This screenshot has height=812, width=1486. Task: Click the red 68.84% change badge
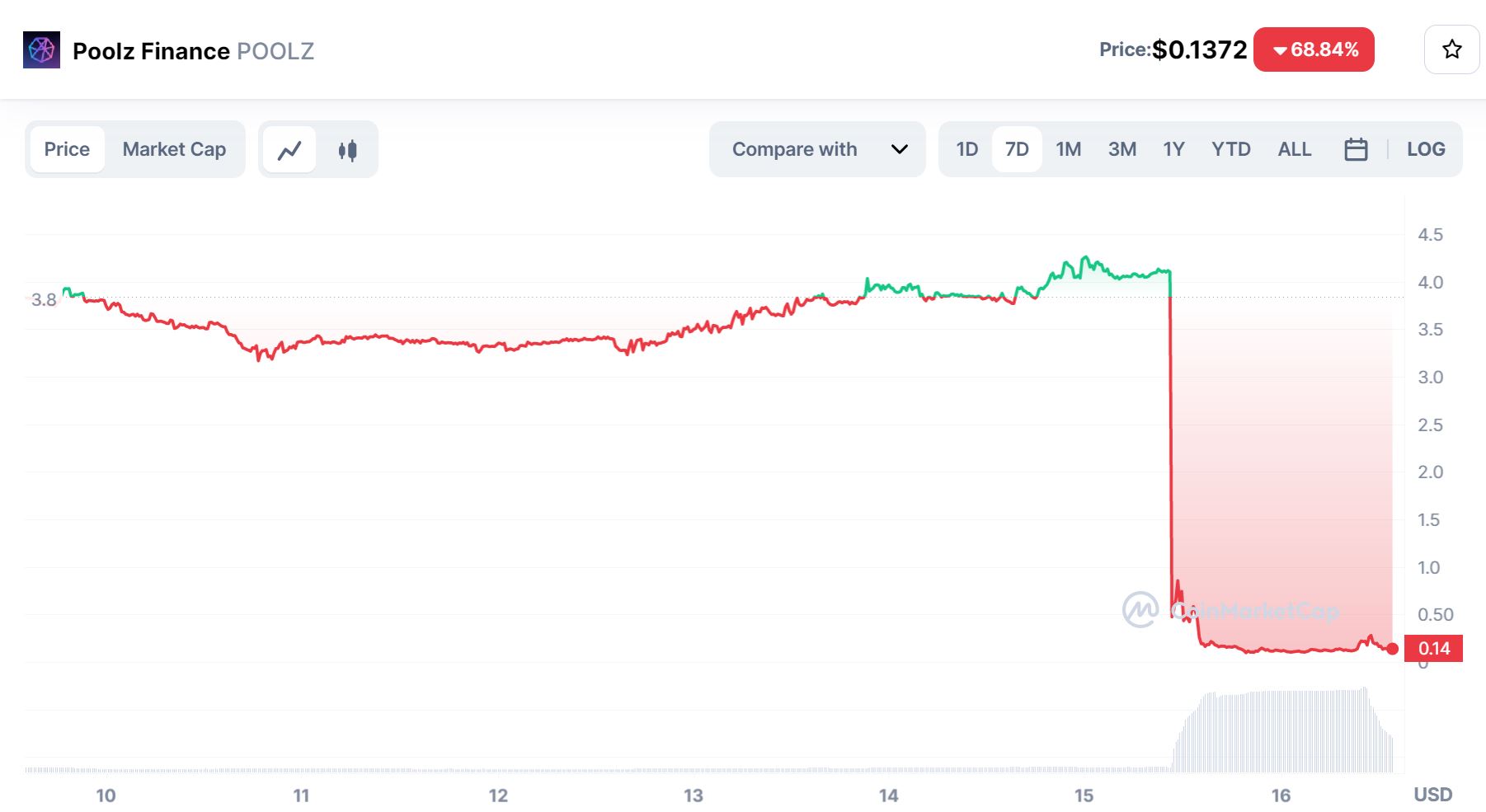(1314, 49)
